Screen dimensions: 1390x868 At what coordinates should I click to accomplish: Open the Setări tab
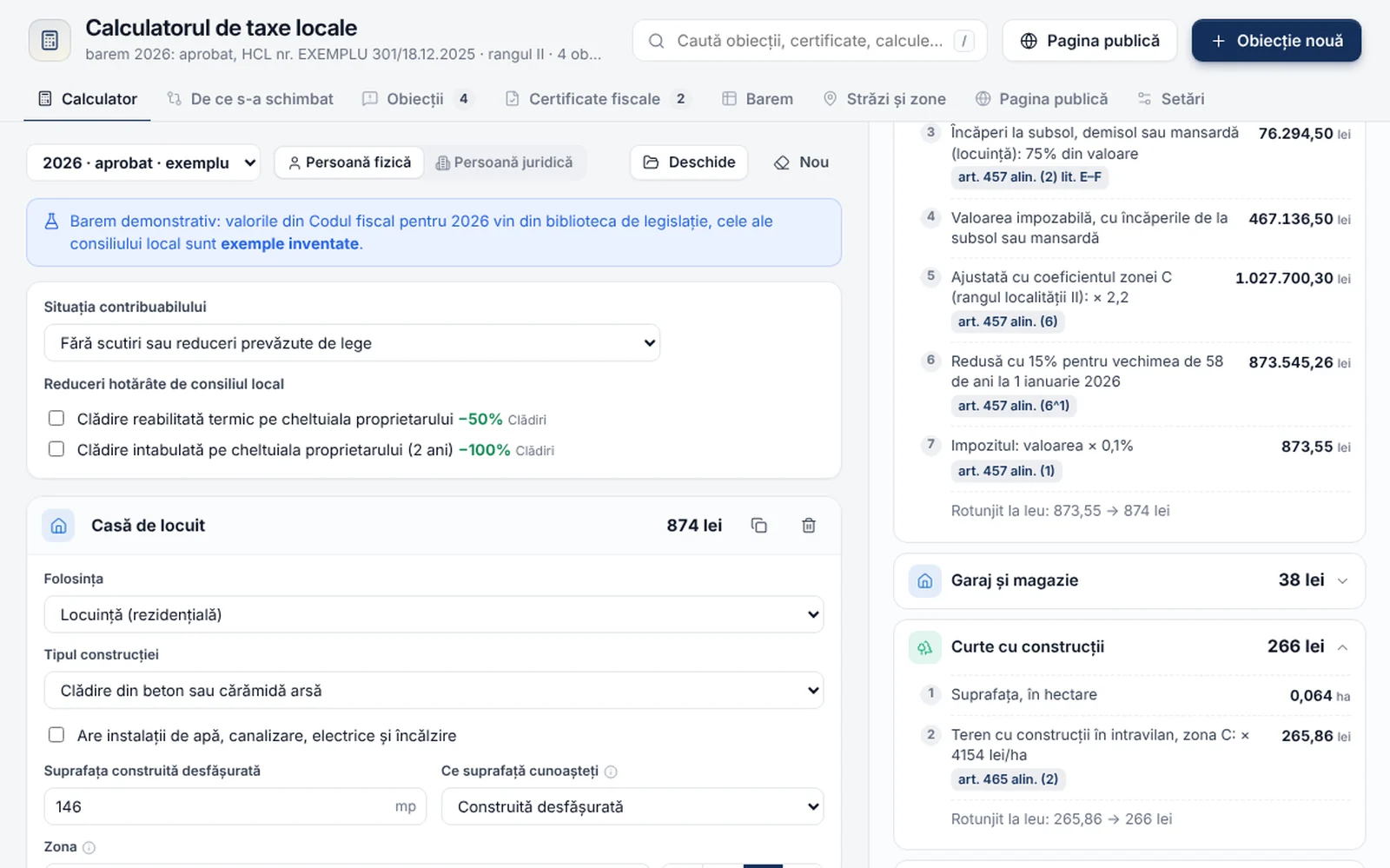coord(1171,99)
